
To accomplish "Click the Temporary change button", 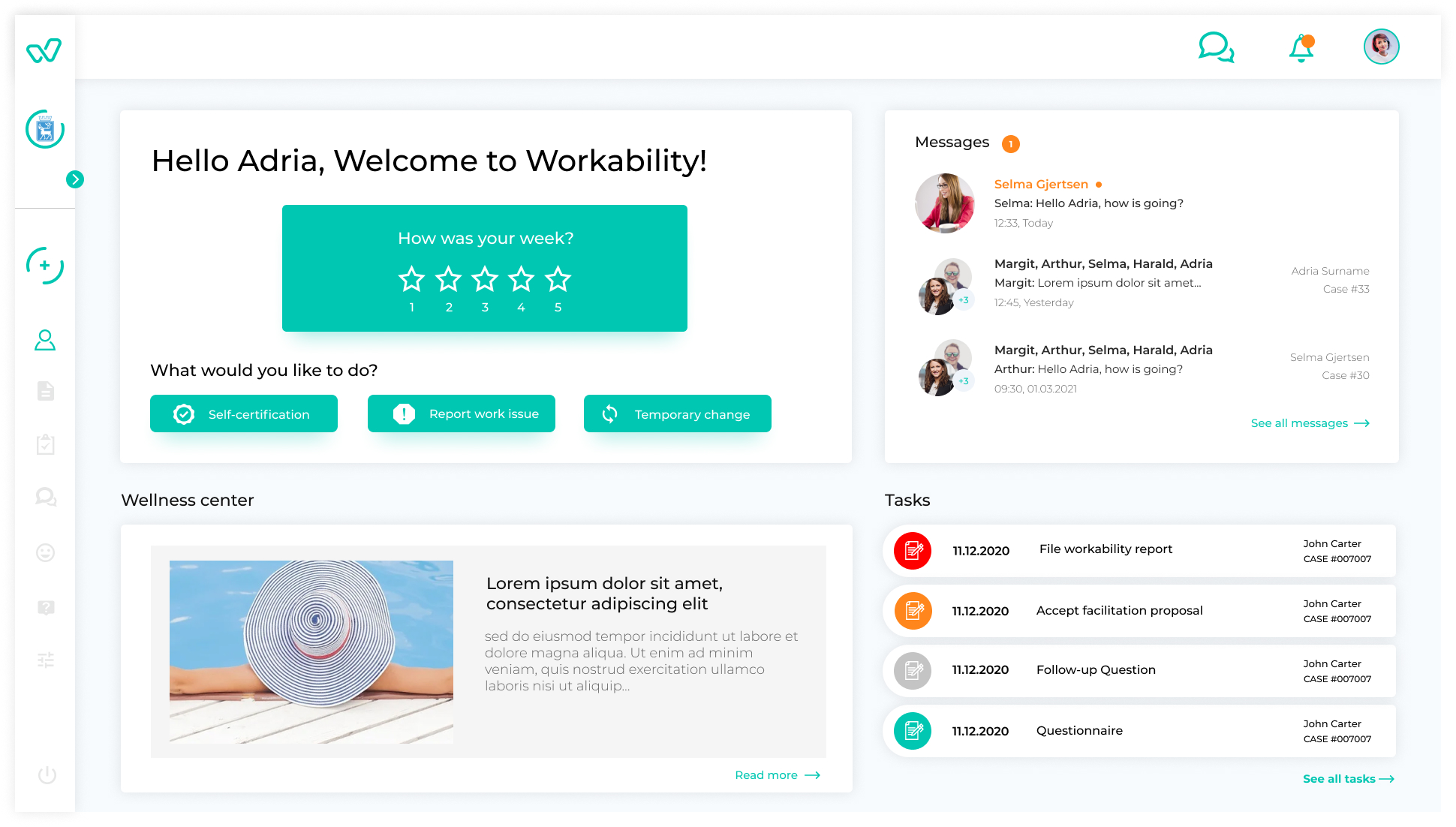I will coord(678,413).
